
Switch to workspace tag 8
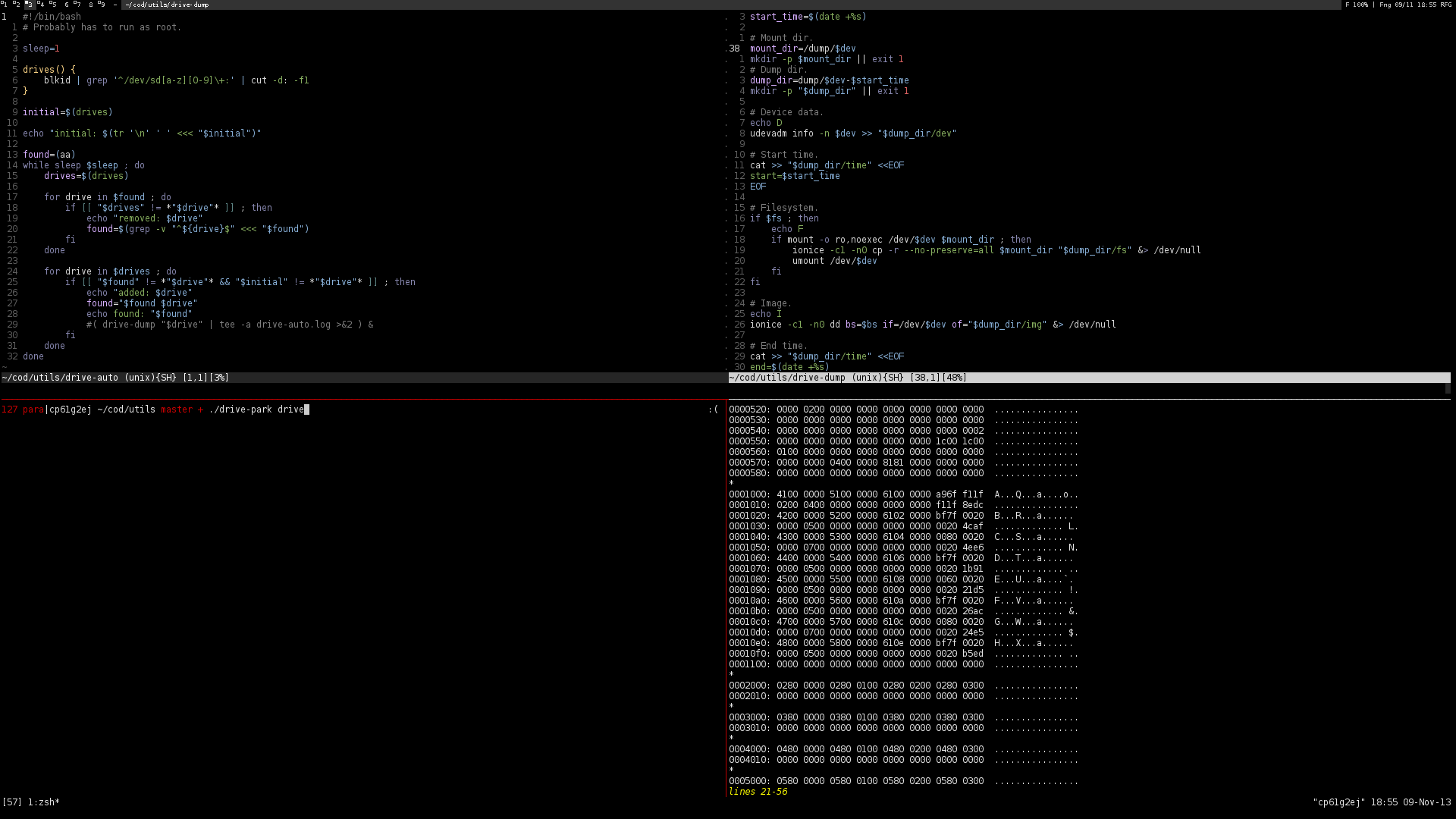[x=91, y=5]
